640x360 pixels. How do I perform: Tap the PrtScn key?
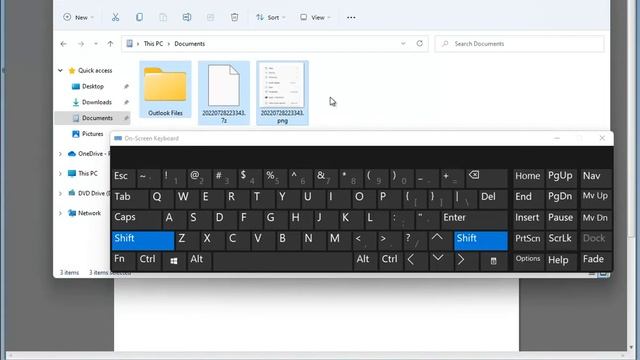[528, 240]
